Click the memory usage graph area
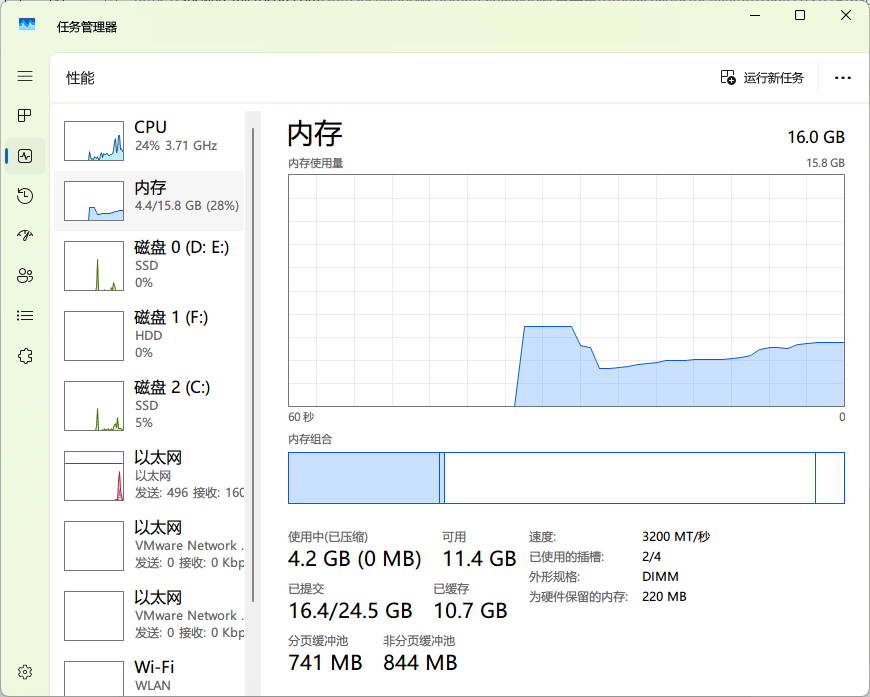 (566, 290)
